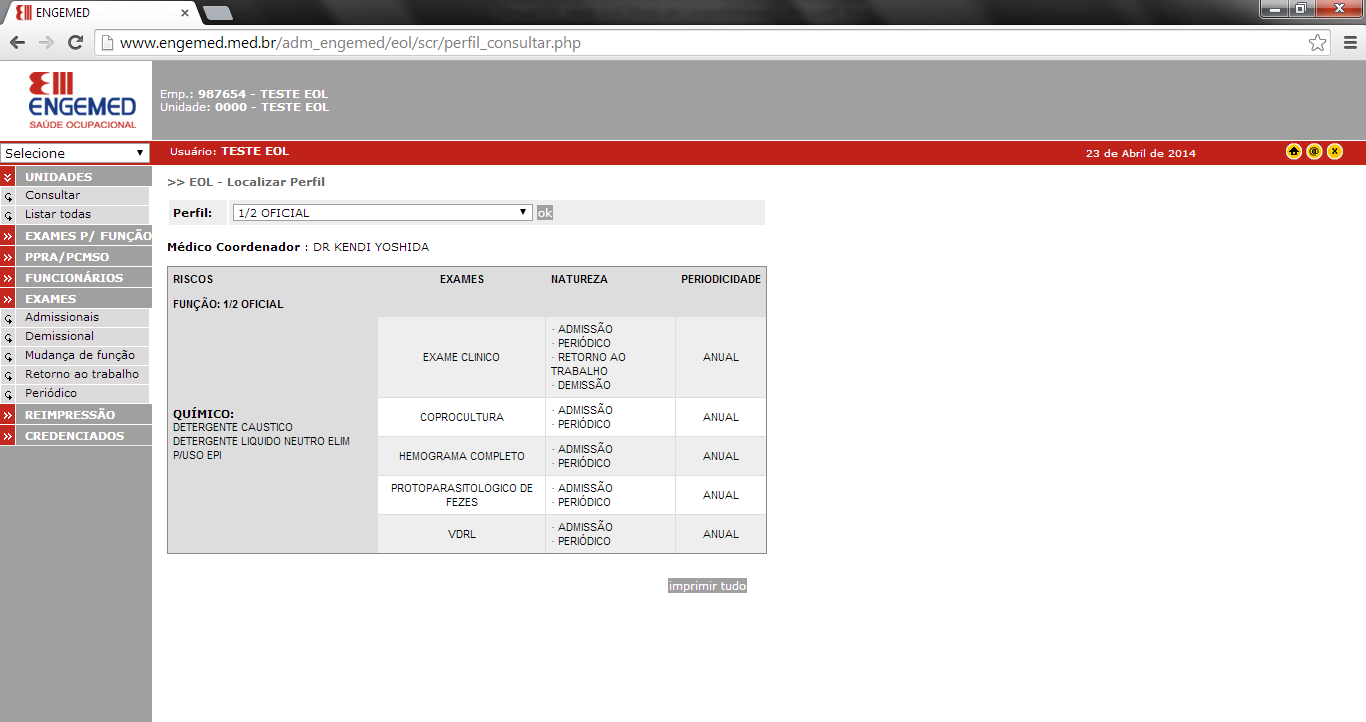Click the browser forward arrow
1366x722 pixels.
46,43
